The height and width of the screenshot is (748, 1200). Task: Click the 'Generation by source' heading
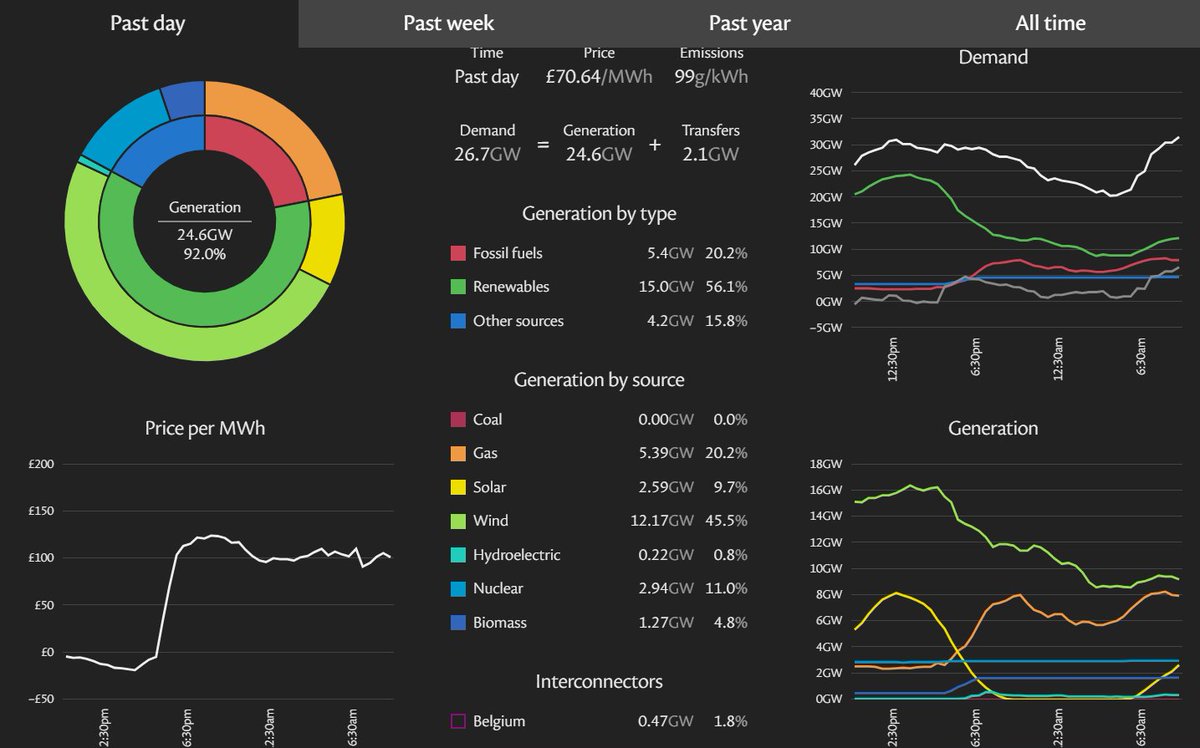599,379
